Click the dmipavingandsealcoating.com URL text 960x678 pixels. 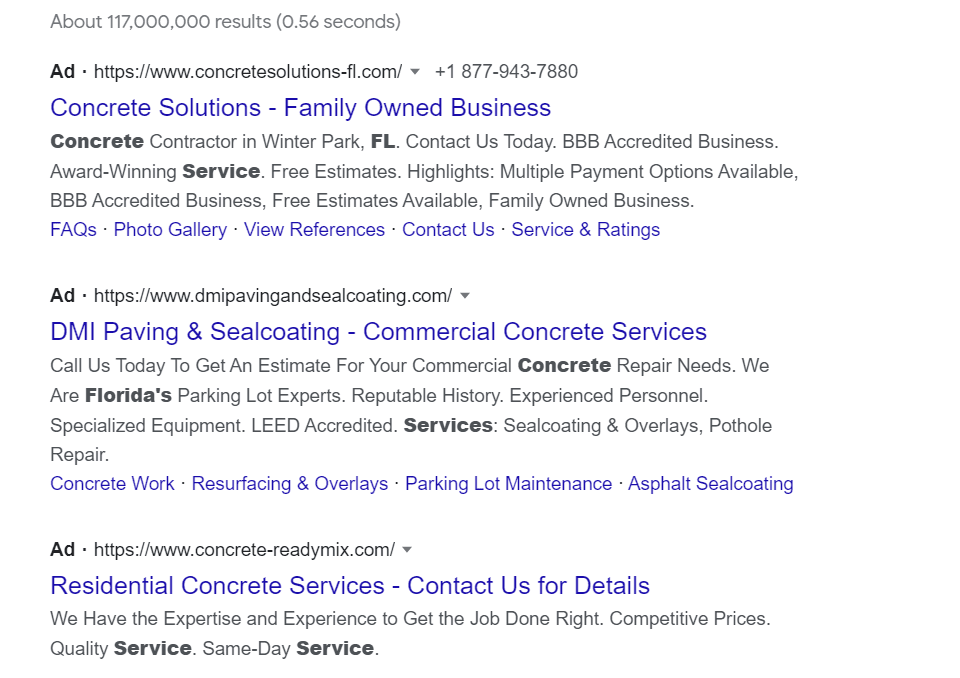coord(272,296)
